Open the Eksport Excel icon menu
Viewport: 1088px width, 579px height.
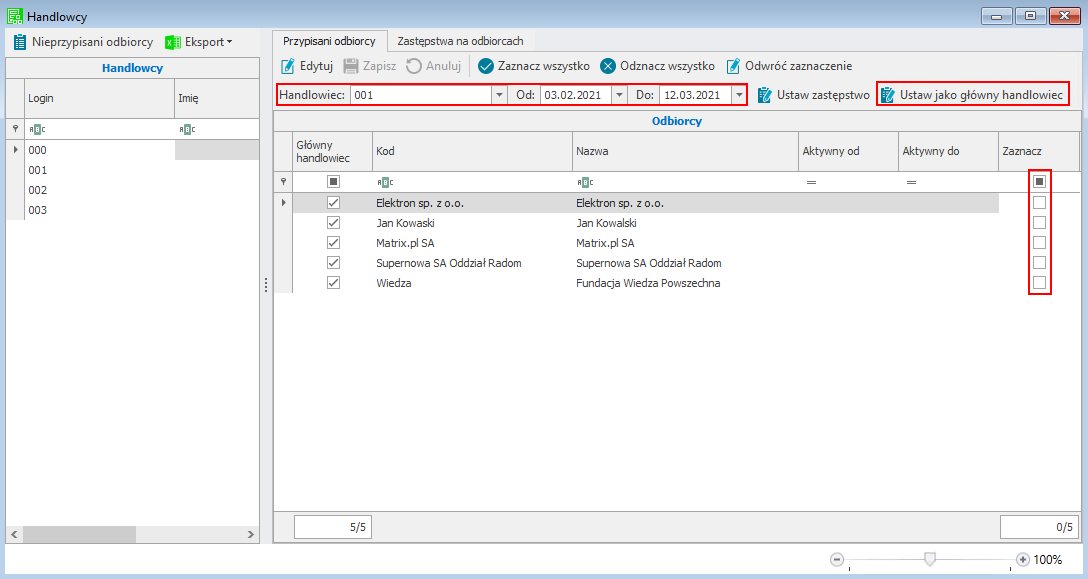point(173,42)
